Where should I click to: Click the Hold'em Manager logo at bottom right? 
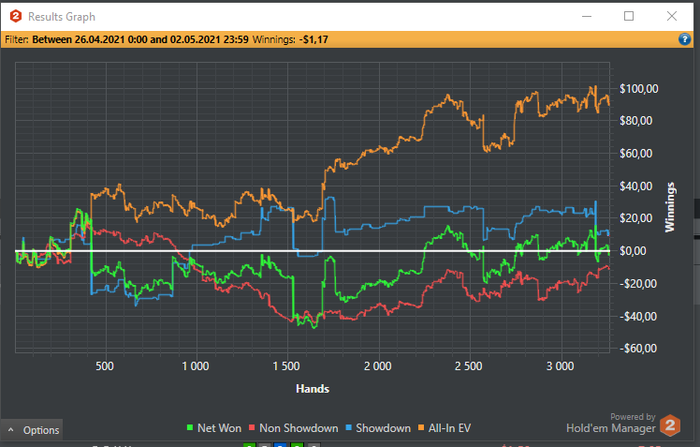(x=670, y=425)
